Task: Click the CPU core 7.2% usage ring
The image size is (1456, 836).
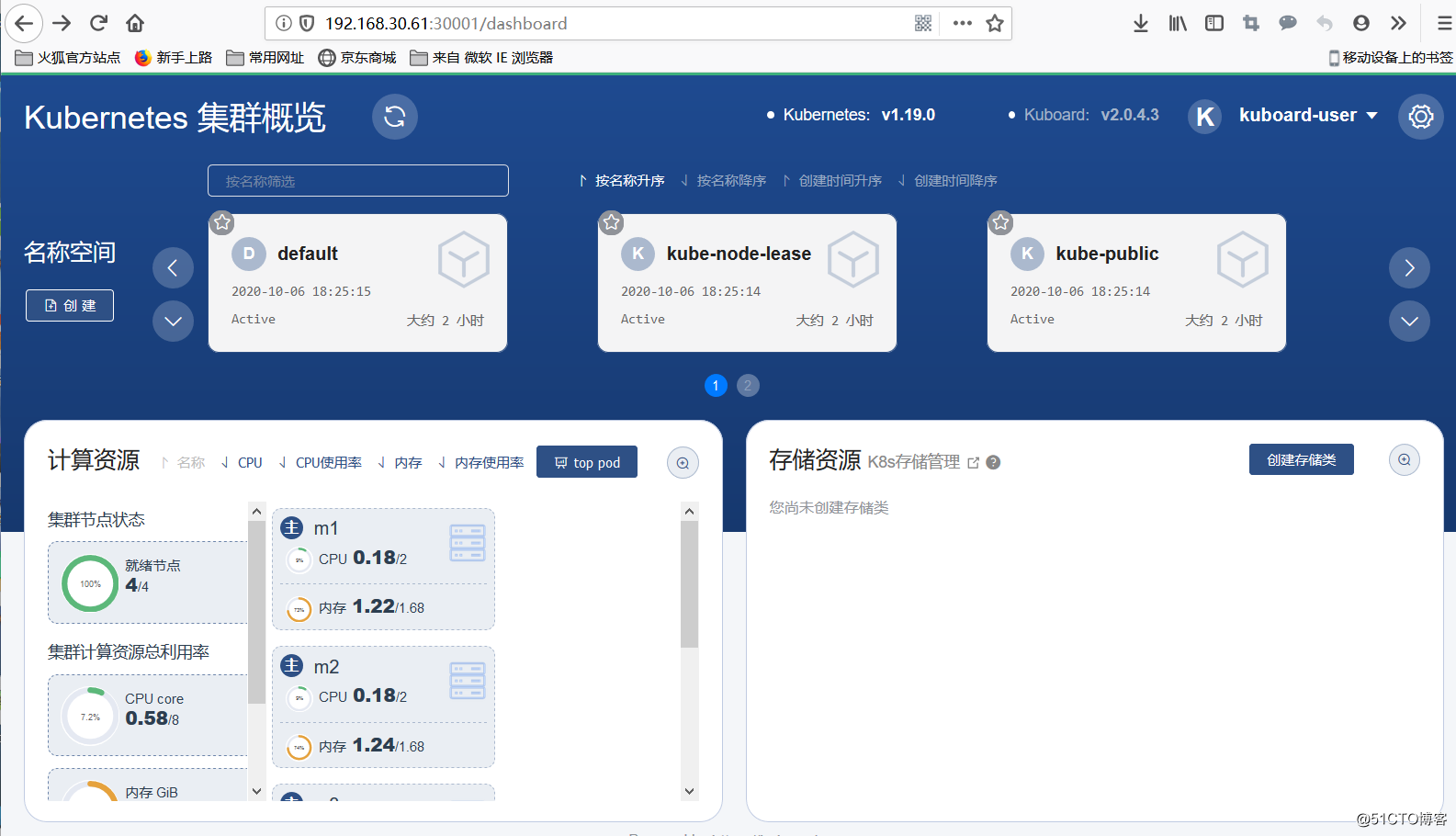Action: tap(90, 717)
